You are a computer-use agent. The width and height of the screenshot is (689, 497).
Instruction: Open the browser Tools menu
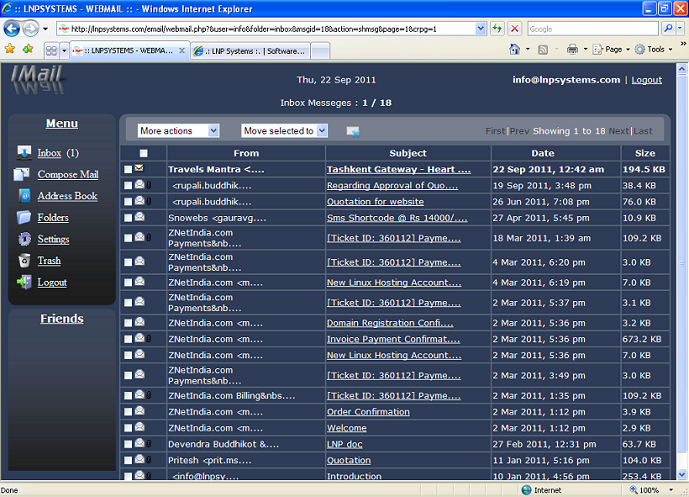click(655, 49)
